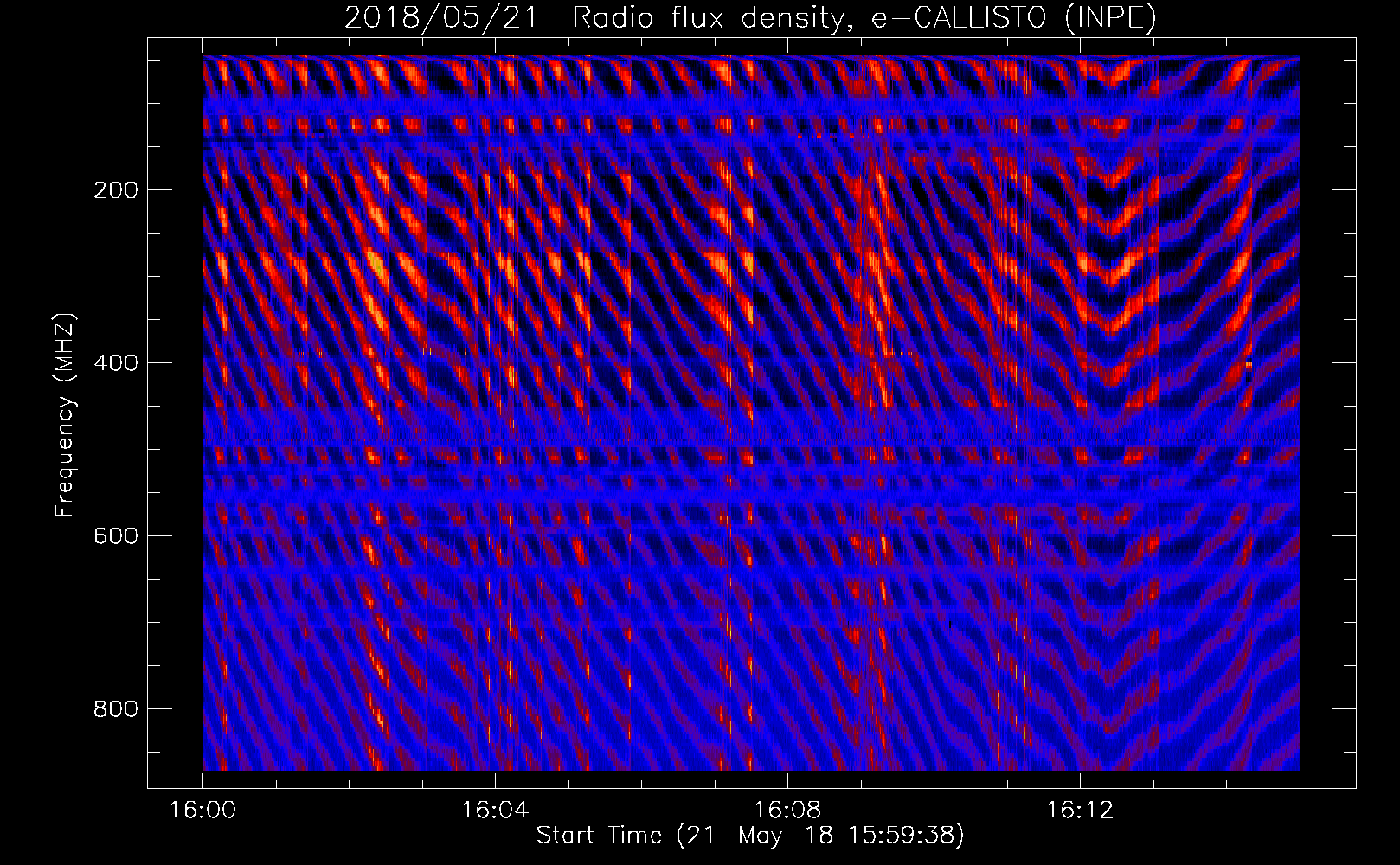Click the 16:04 time axis label
1400x865 pixels.
(495, 811)
